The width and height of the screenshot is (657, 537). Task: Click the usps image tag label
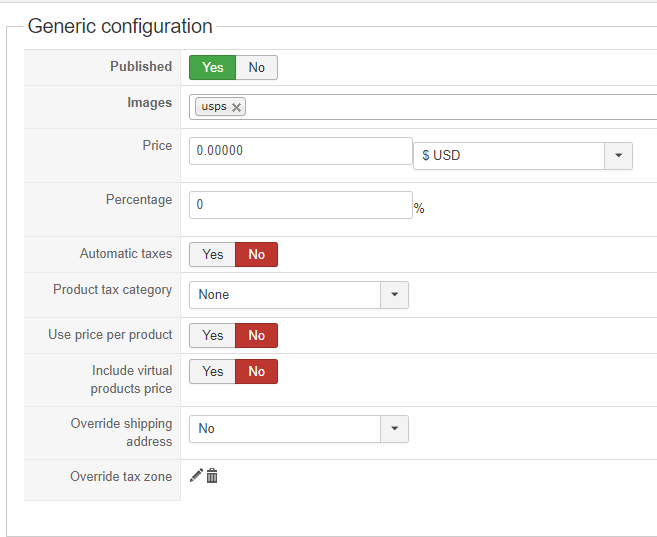(x=213, y=107)
